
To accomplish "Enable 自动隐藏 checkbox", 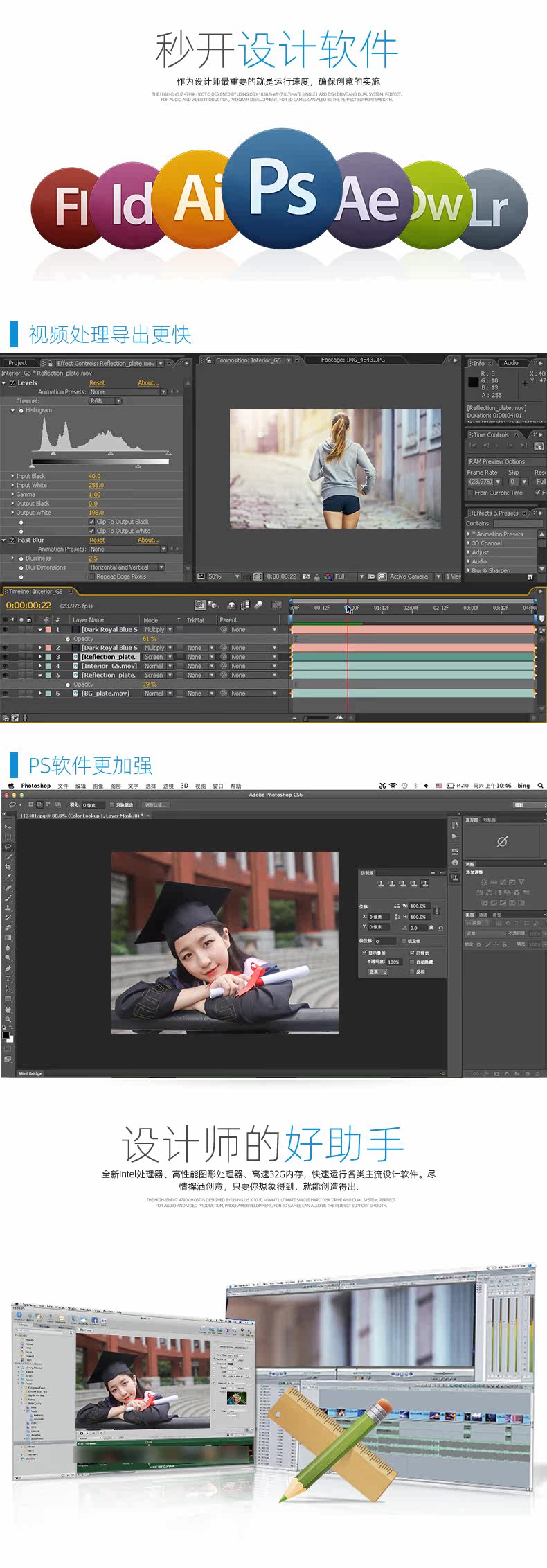I will click(x=413, y=962).
